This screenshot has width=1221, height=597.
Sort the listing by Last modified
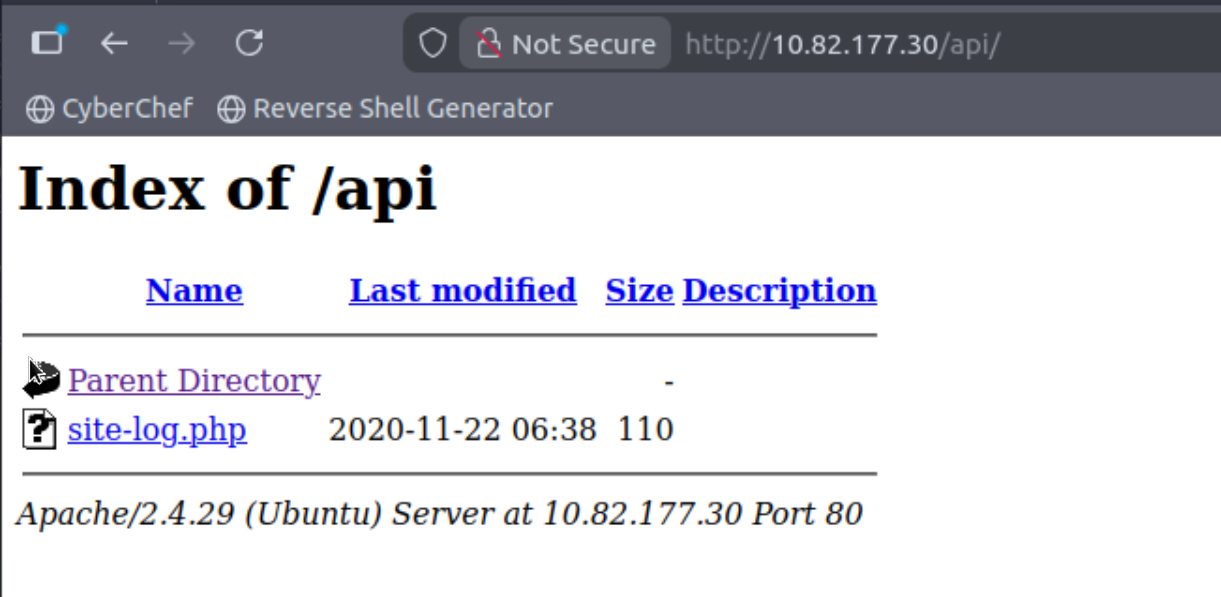tap(462, 291)
